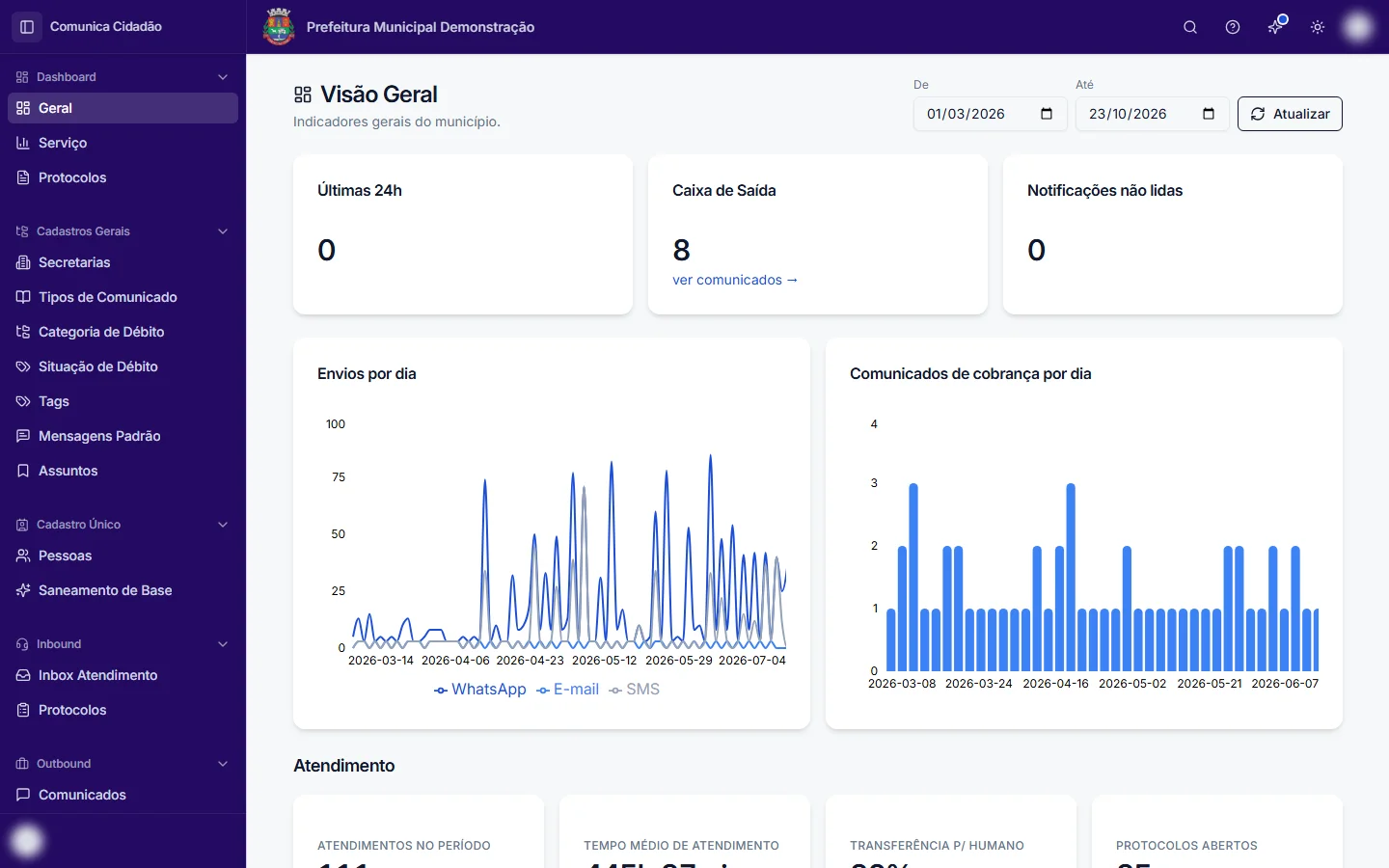Viewport: 1389px width, 868px height.
Task: Open the Tags page
Action: pos(123,401)
